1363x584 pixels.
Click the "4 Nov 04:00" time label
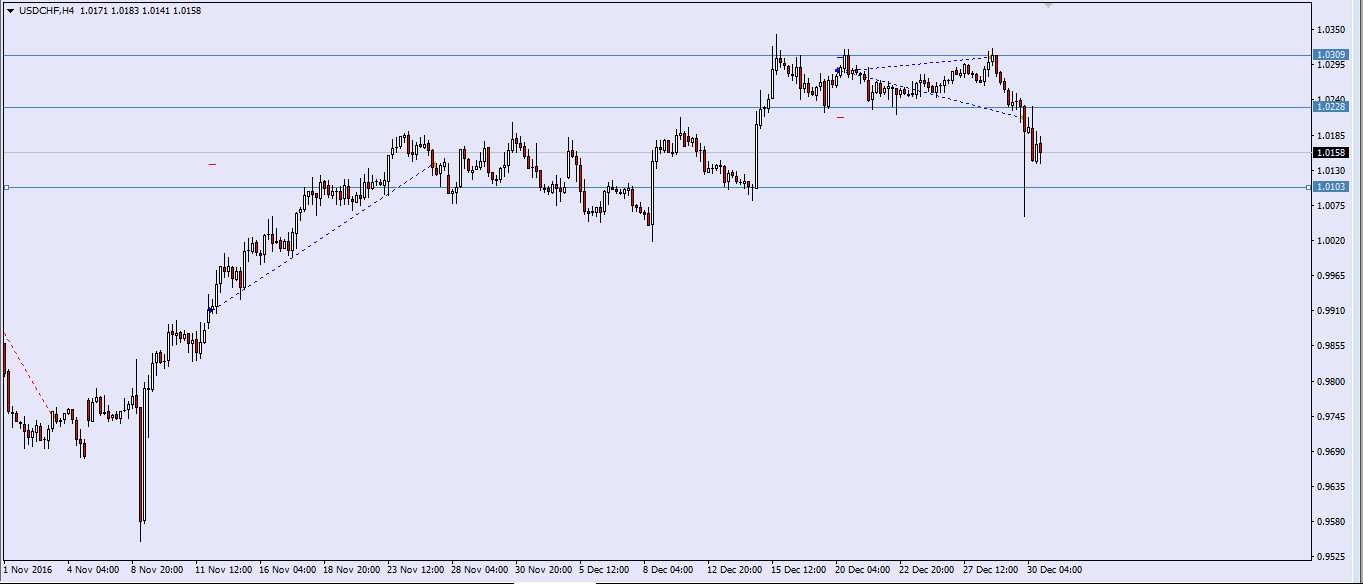(93, 569)
